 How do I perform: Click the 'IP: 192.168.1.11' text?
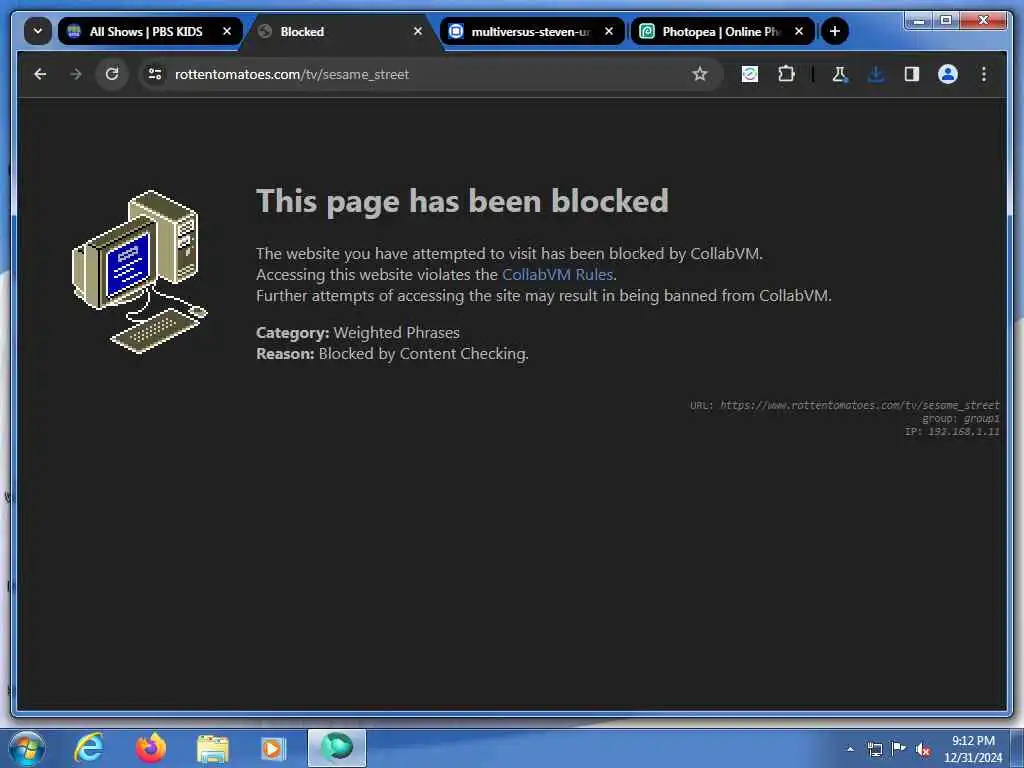[952, 432]
